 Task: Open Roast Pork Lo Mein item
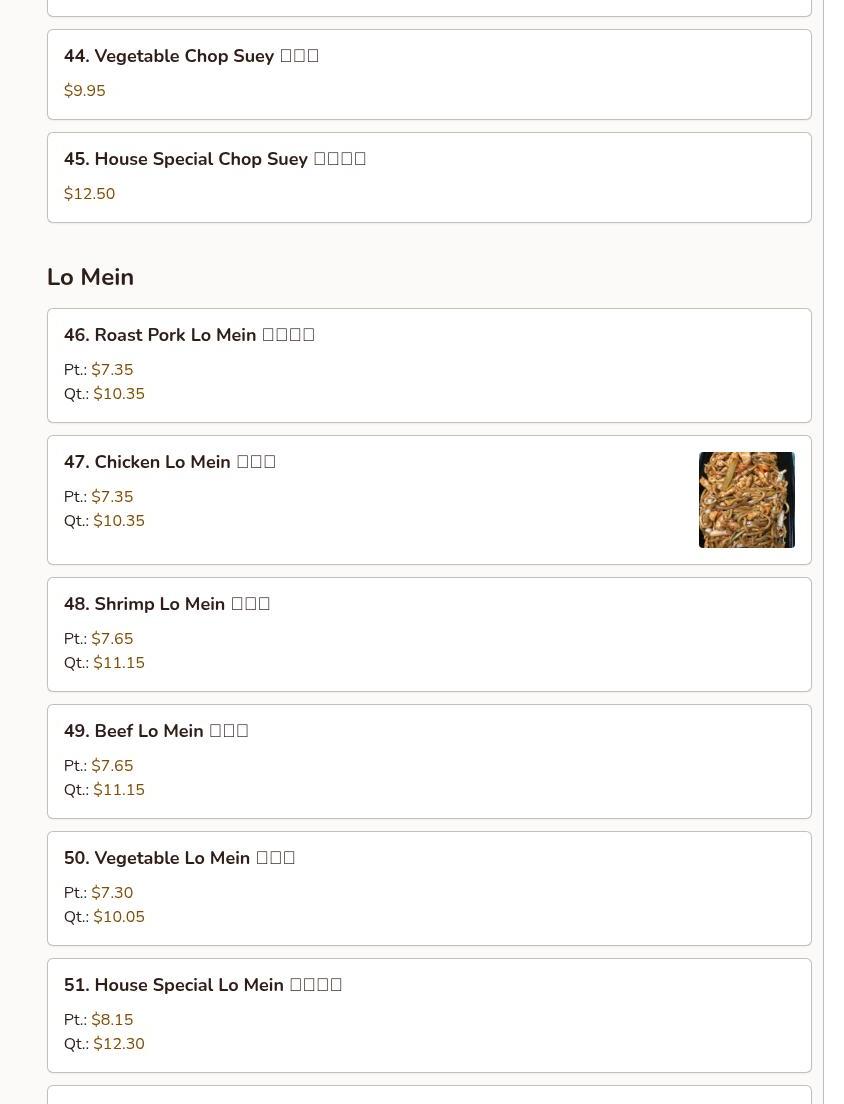coord(429,365)
